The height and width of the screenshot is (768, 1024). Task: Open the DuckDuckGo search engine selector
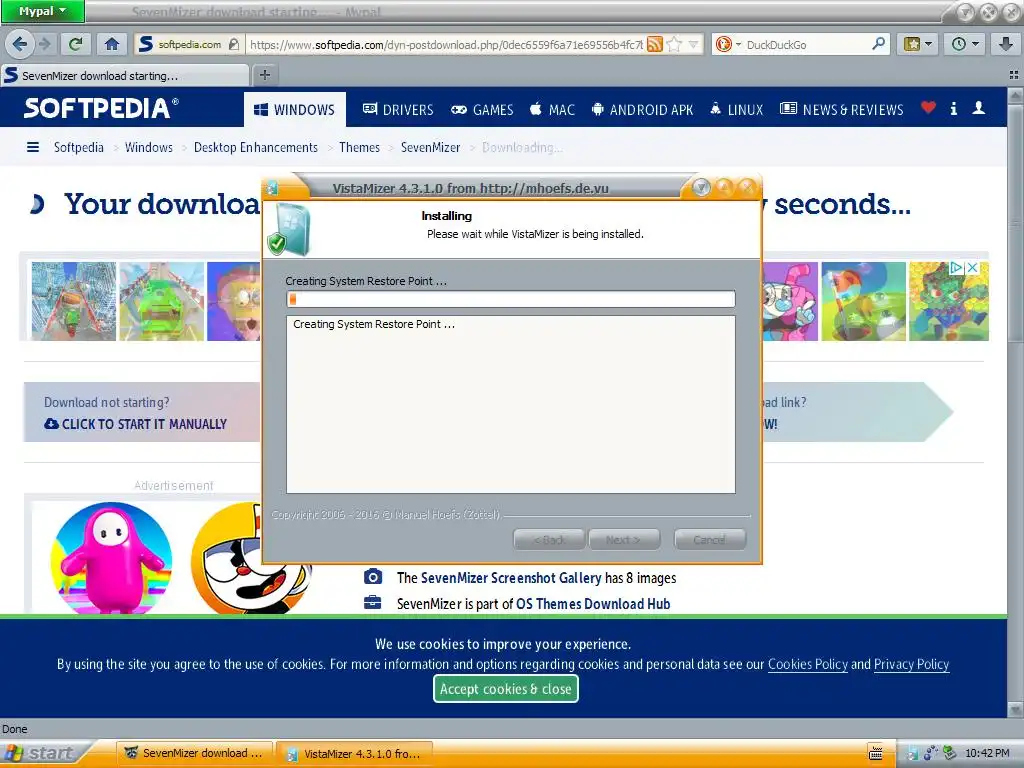tap(728, 44)
